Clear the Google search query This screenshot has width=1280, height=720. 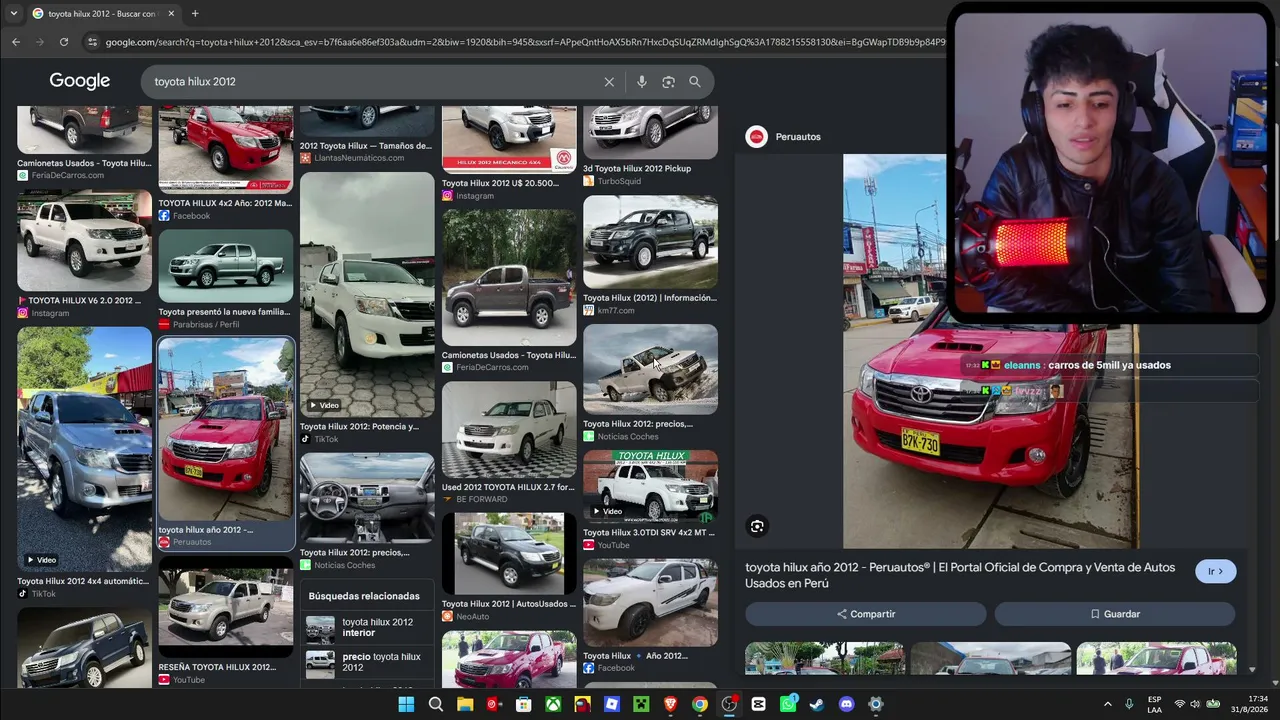609,82
